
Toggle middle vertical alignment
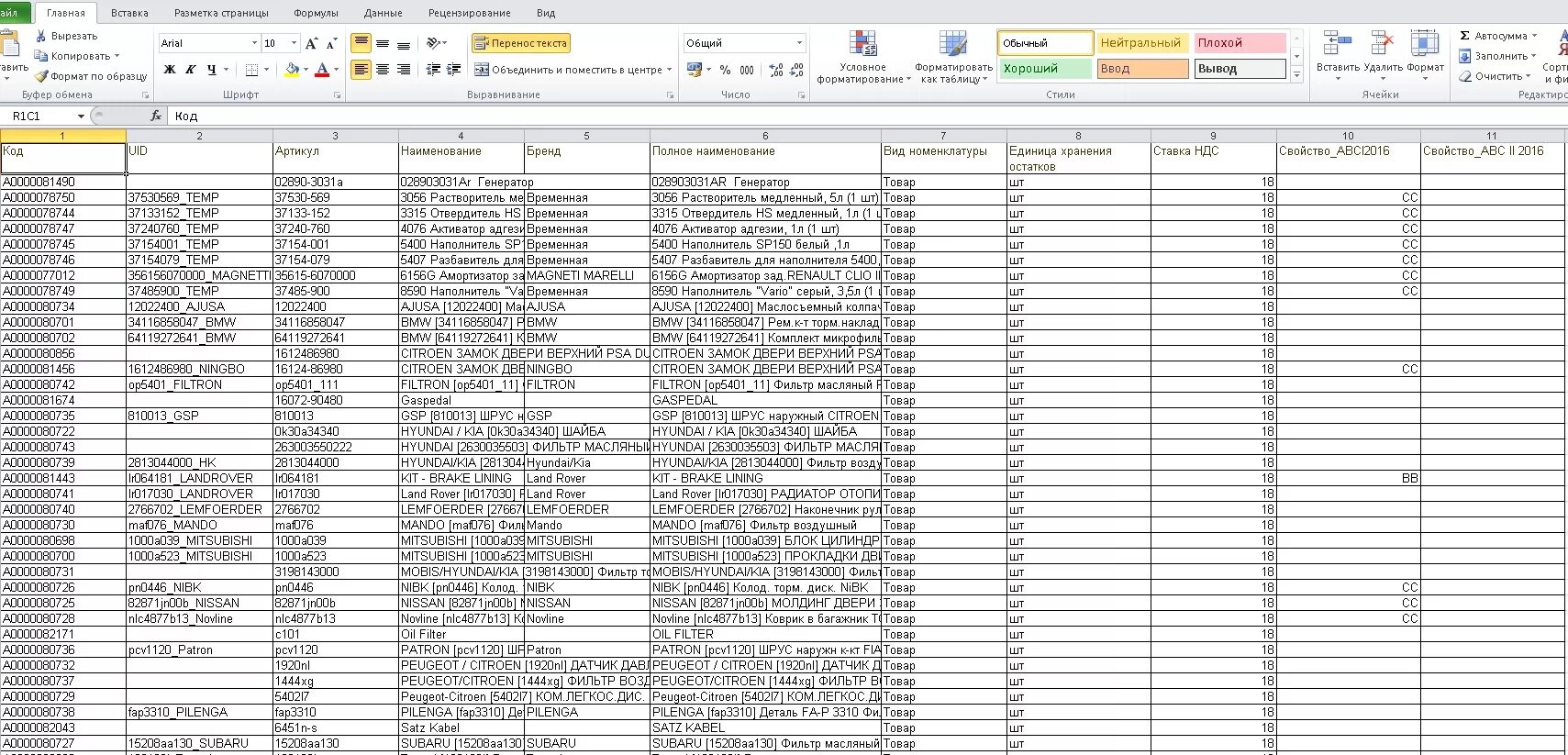click(x=383, y=43)
